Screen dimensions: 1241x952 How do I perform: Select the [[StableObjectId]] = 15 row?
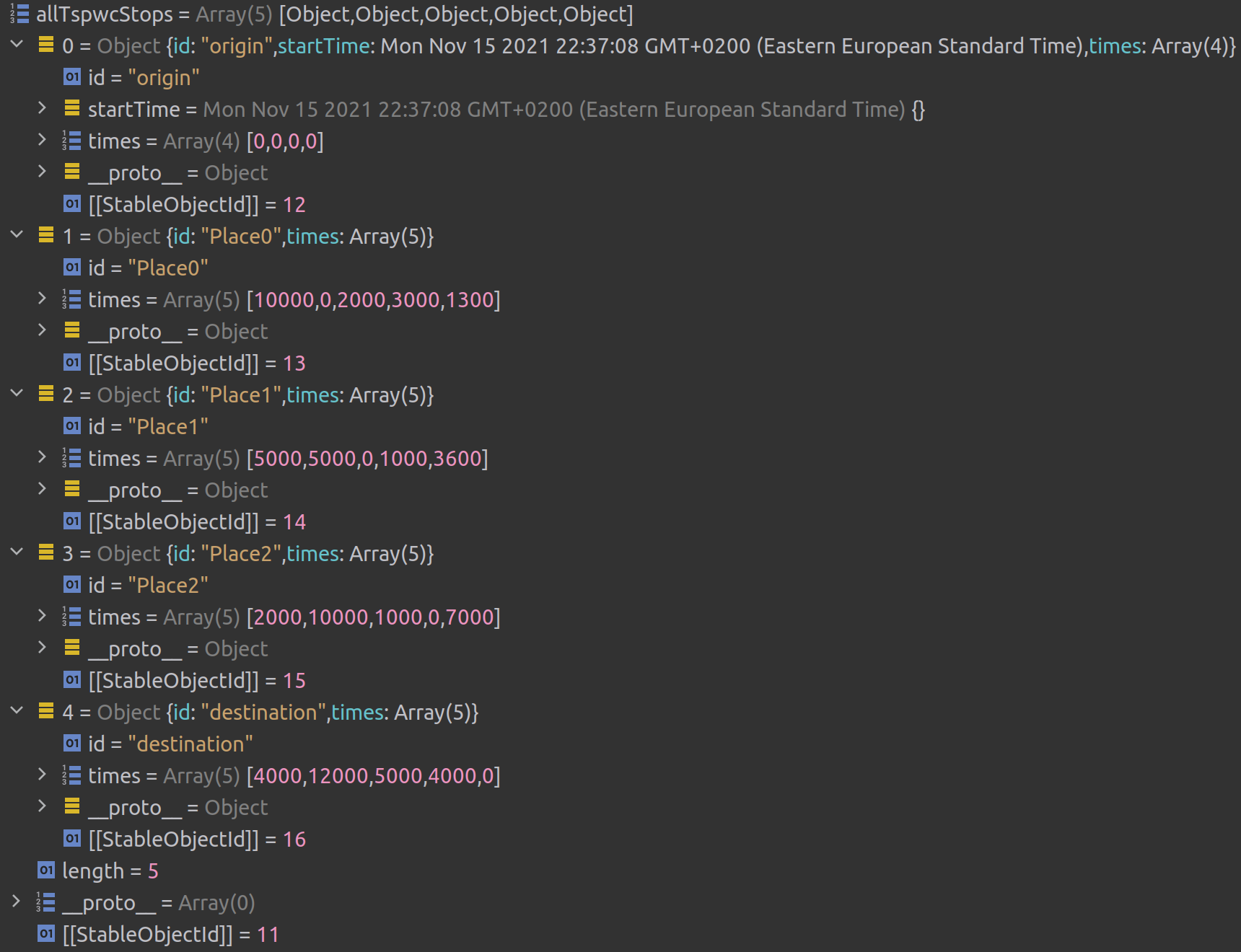(620, 680)
